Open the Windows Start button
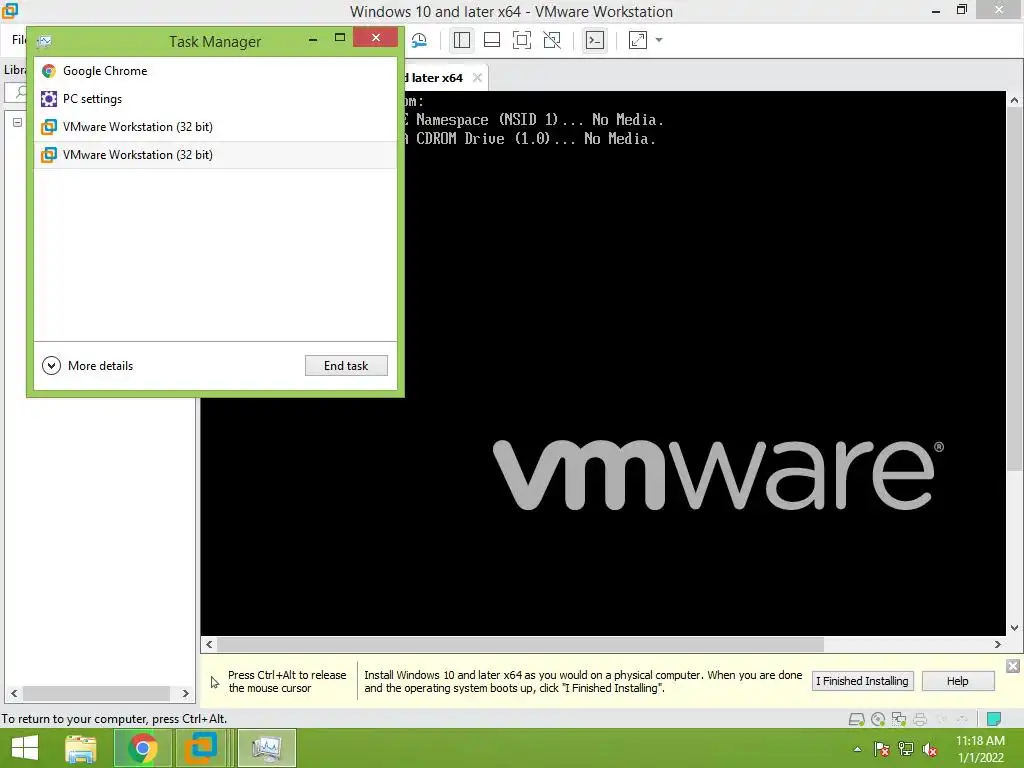This screenshot has width=1024, height=768. 25,748
